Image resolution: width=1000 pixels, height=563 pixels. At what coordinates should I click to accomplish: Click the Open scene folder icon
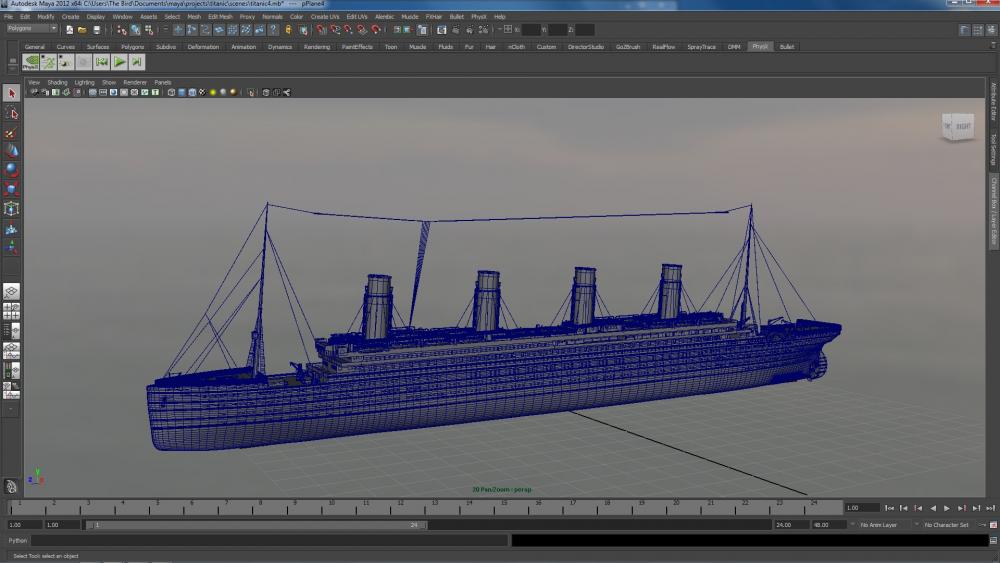(x=82, y=30)
